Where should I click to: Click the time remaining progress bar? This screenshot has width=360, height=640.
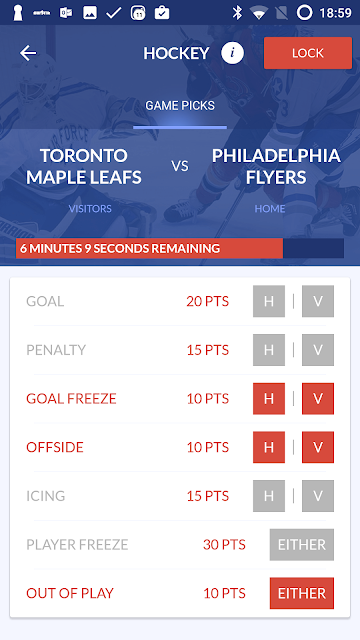point(180,248)
